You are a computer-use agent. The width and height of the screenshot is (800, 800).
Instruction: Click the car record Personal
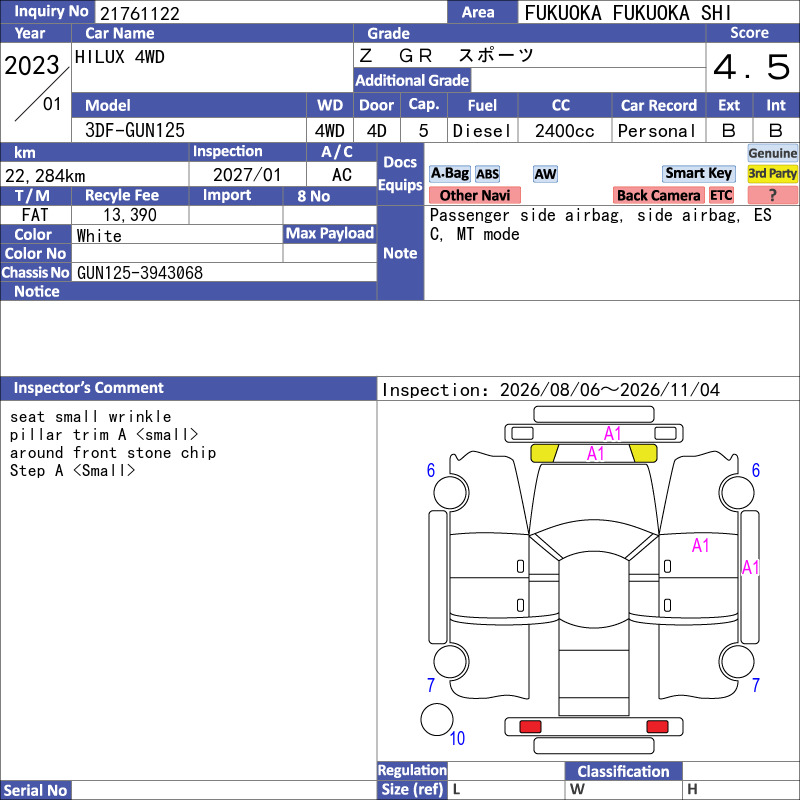(656, 131)
